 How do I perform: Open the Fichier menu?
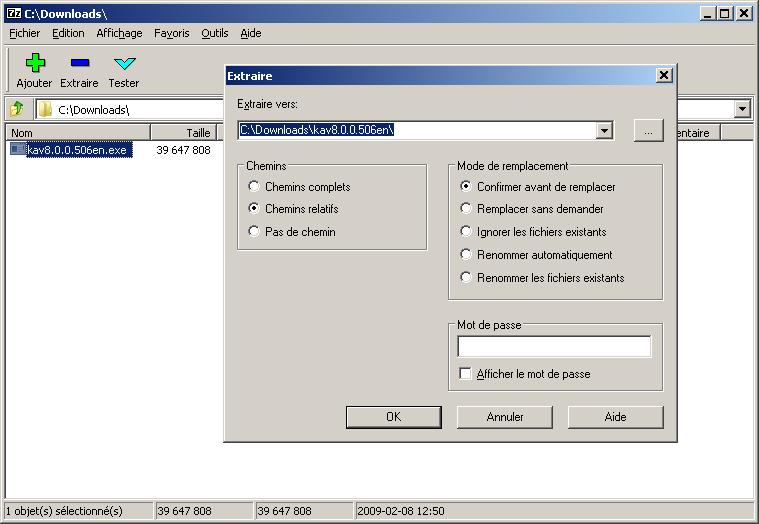point(25,33)
